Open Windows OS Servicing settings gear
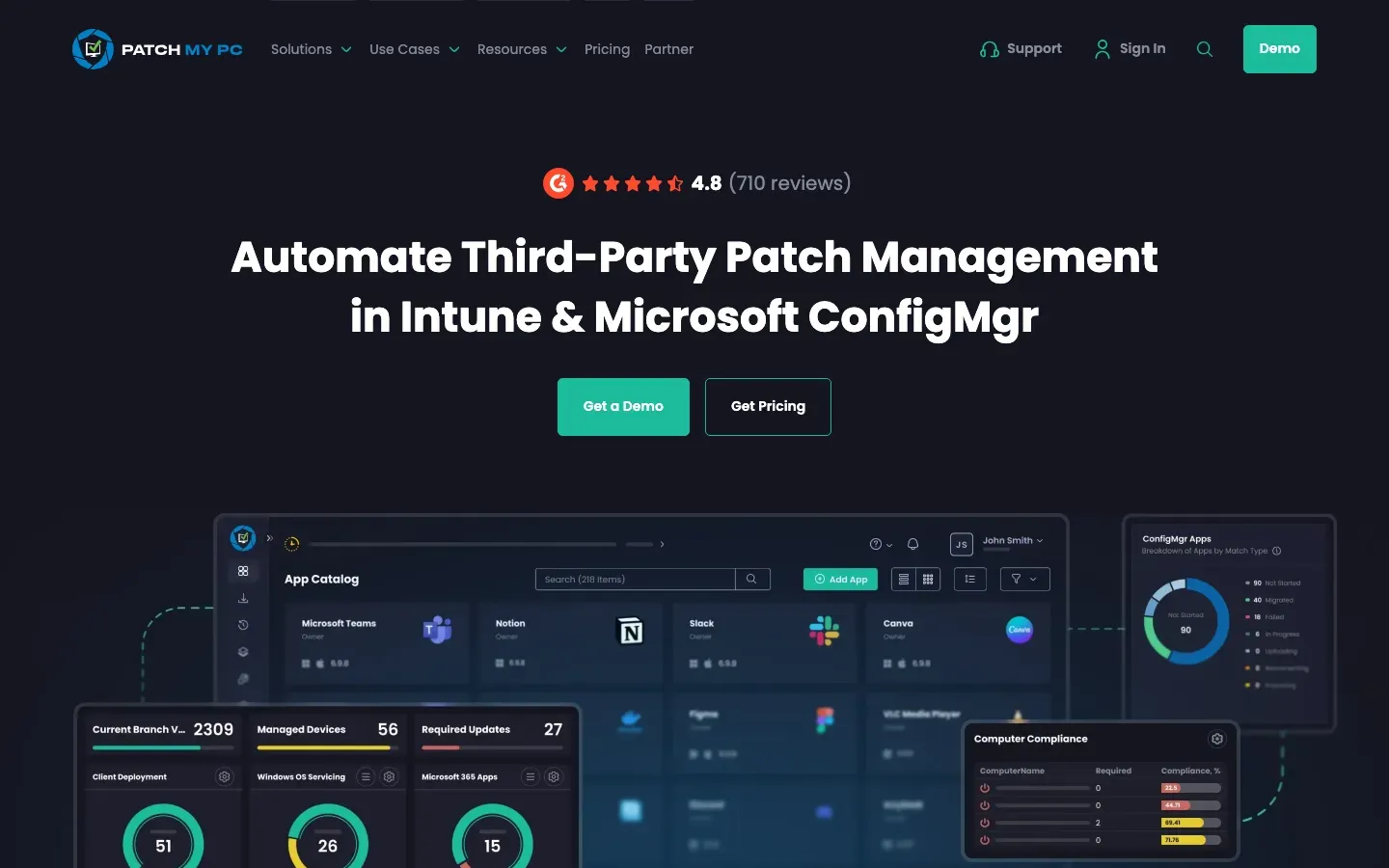This screenshot has width=1389, height=868. (390, 776)
